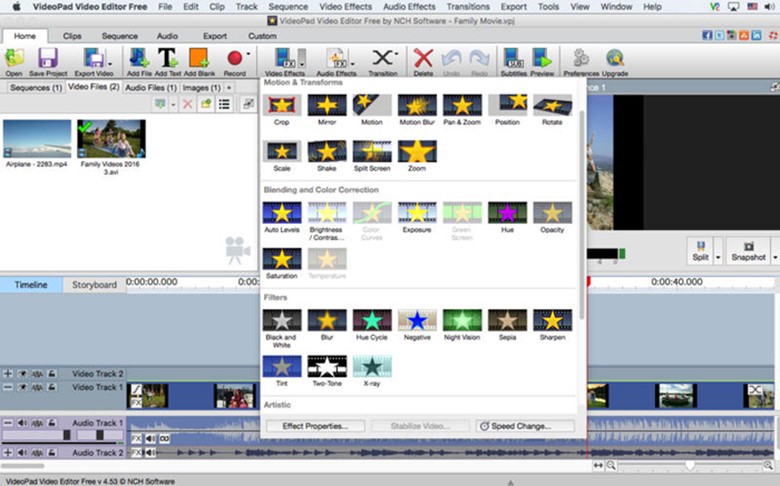This screenshot has width=780, height=486.
Task: Toggle the lock on Video Track 1
Action: (52, 387)
